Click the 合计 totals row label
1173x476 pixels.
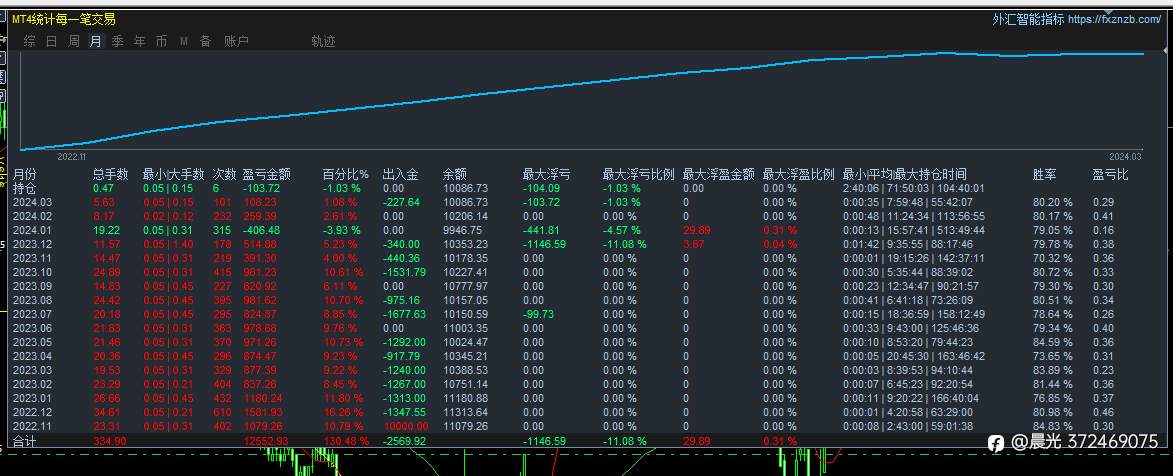coord(24,442)
